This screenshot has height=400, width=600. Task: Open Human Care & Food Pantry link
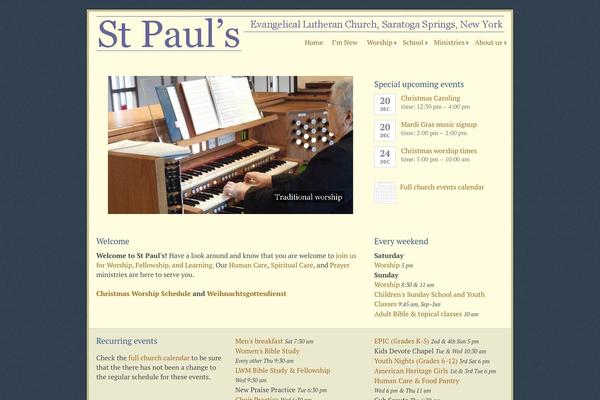416,381
